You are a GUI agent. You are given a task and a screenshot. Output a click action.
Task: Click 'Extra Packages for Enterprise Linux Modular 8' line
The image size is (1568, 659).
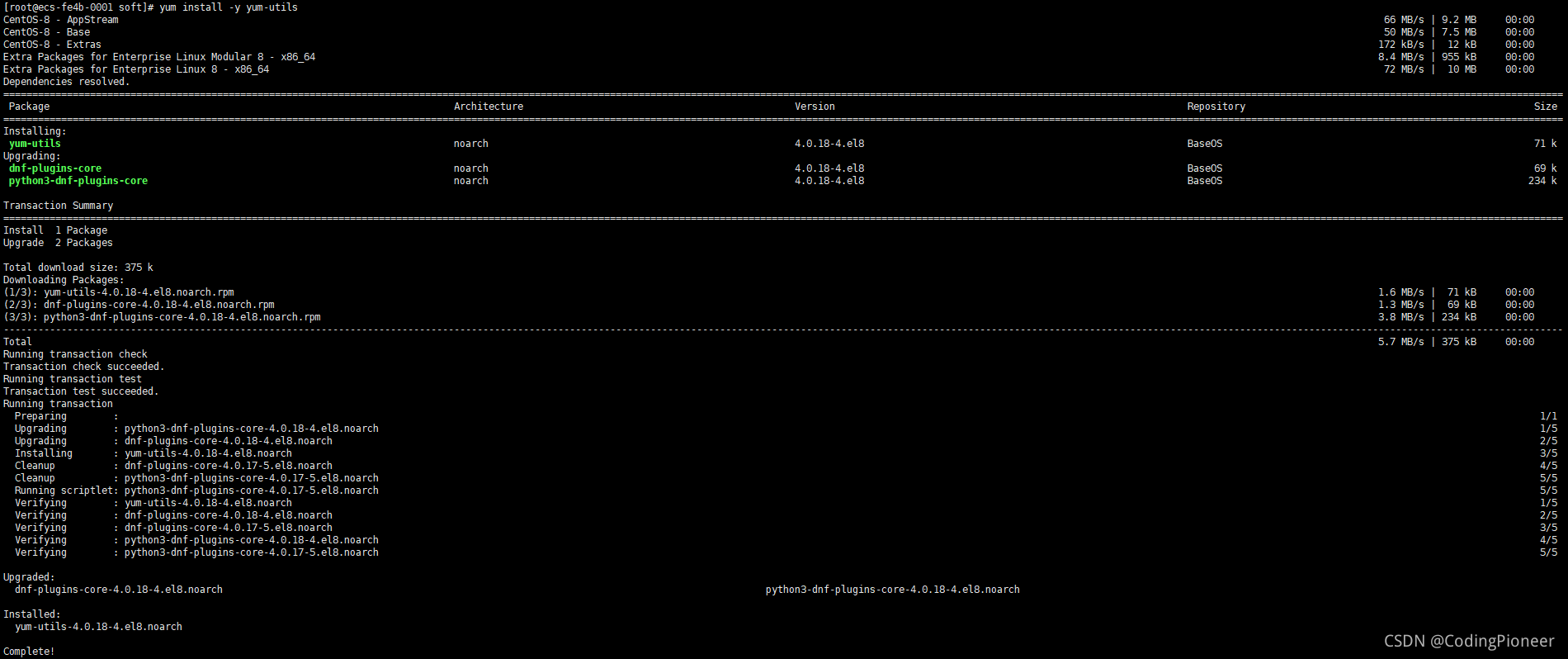[159, 57]
